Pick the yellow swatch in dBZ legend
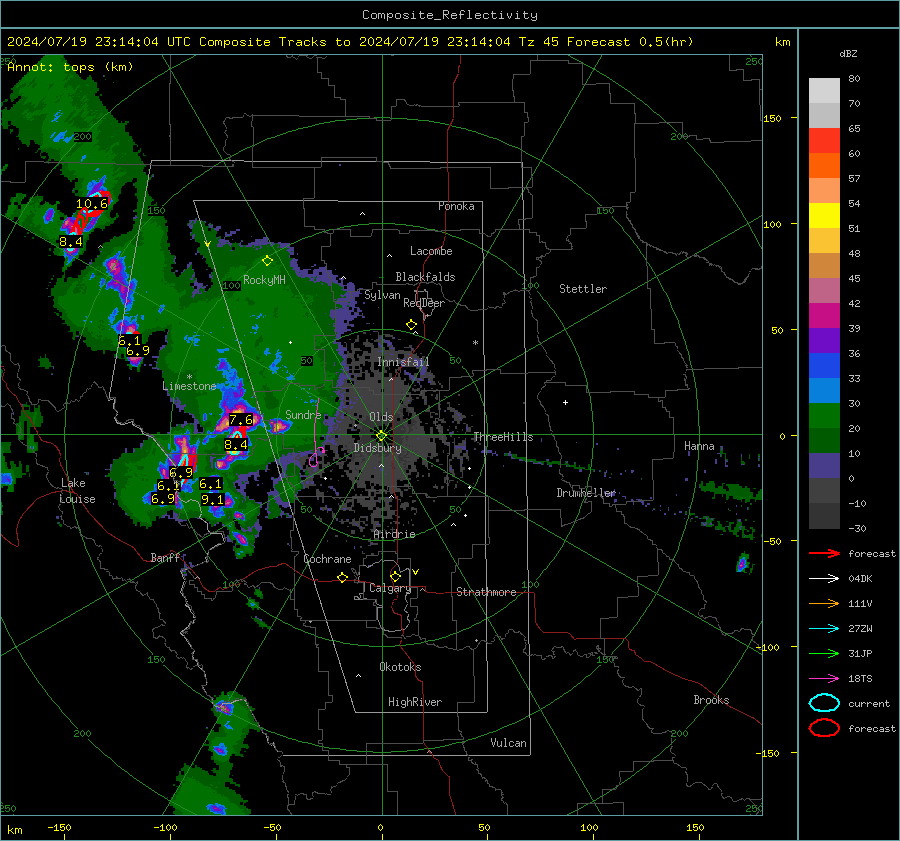This screenshot has height=841, width=900. (x=824, y=215)
